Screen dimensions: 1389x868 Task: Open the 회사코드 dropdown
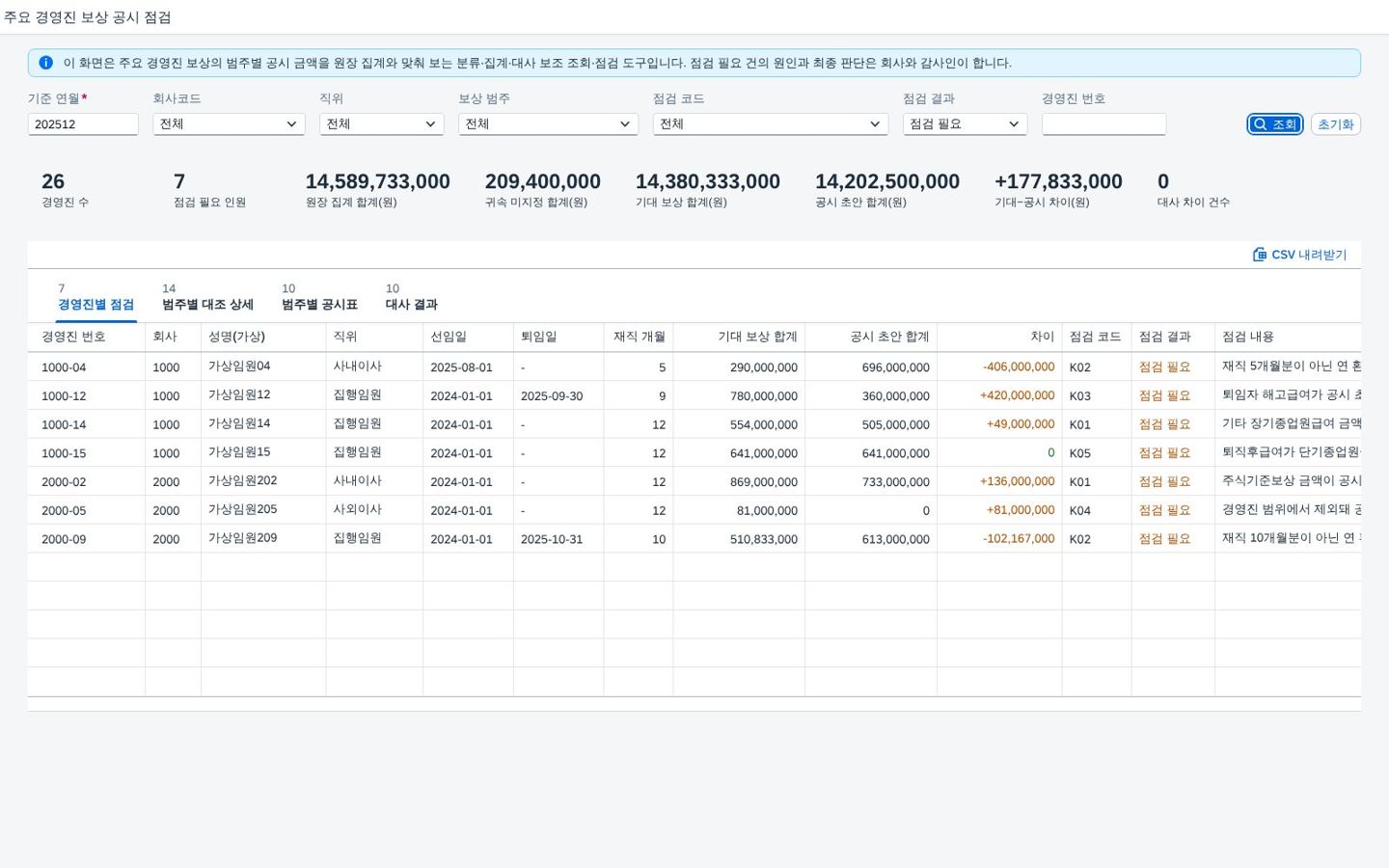(x=229, y=124)
